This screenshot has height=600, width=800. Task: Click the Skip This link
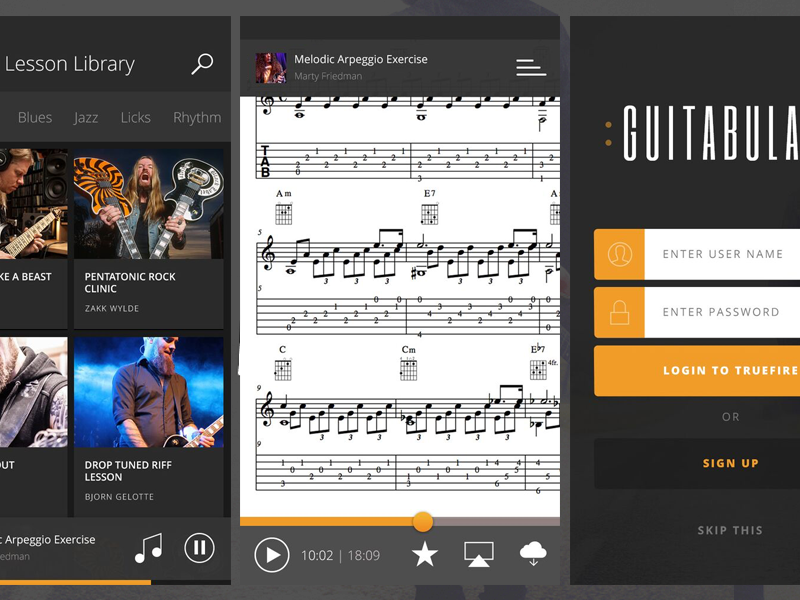(x=730, y=531)
